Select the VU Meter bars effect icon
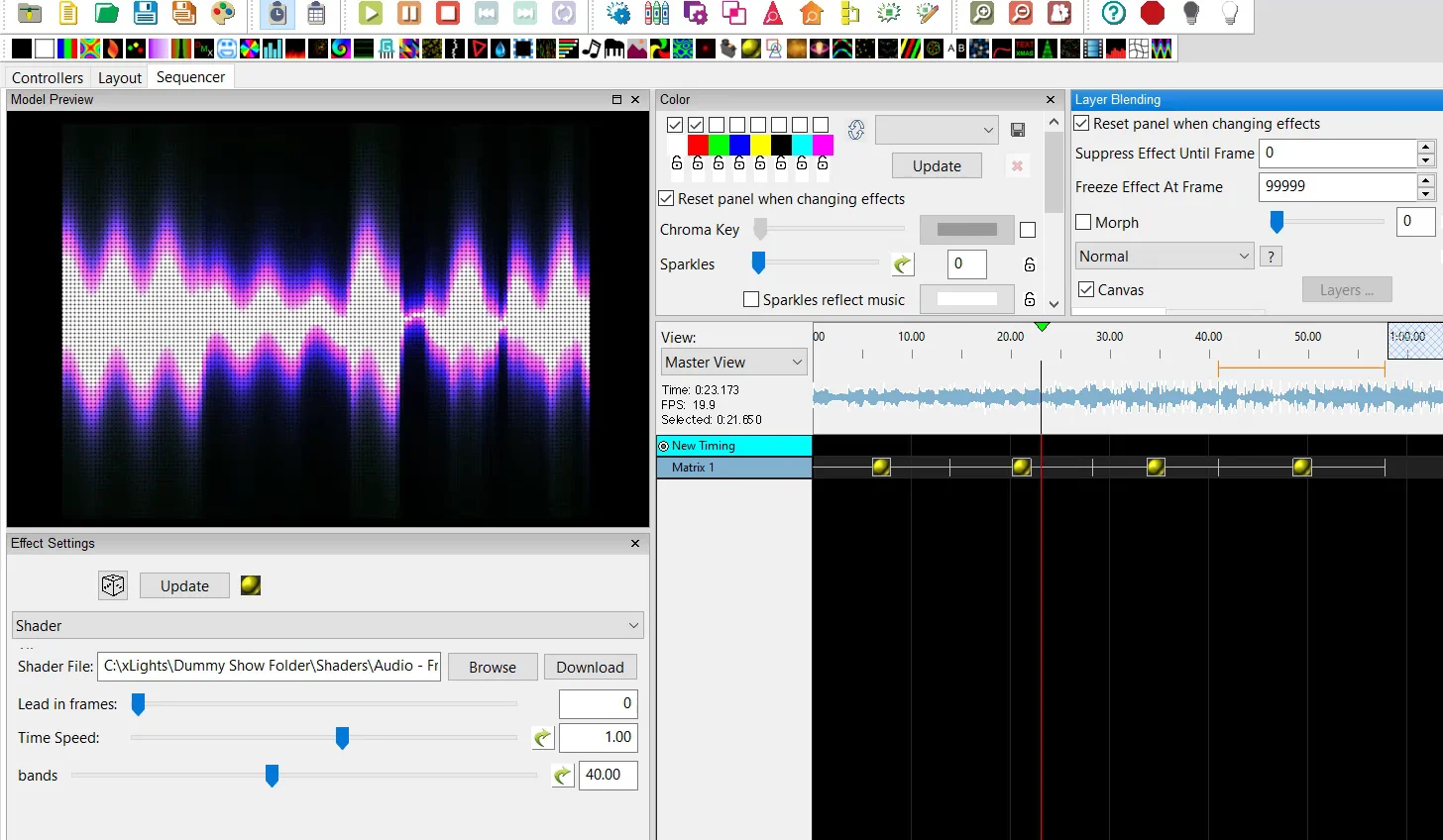This screenshot has width=1443, height=840. 1116,49
